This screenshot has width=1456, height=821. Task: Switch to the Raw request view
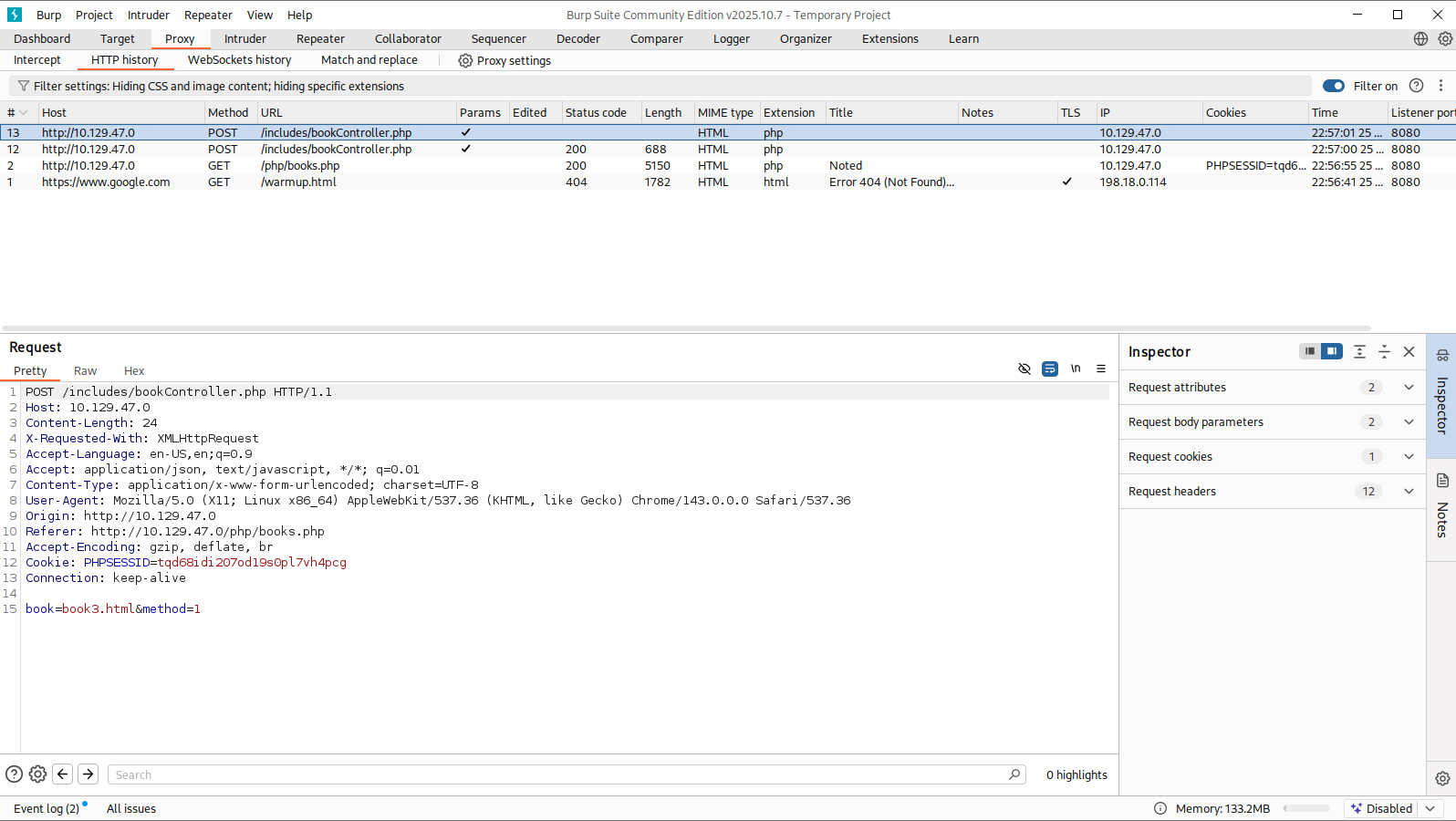85,370
